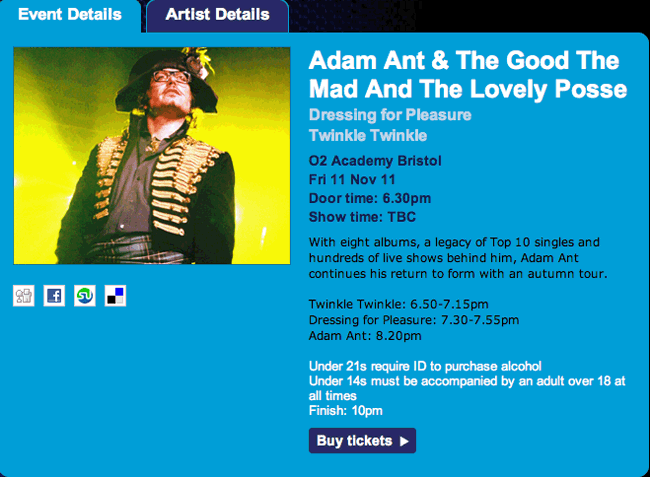Click the eight albums description paragraph
Screen dimensions: 650x477
tap(465, 258)
